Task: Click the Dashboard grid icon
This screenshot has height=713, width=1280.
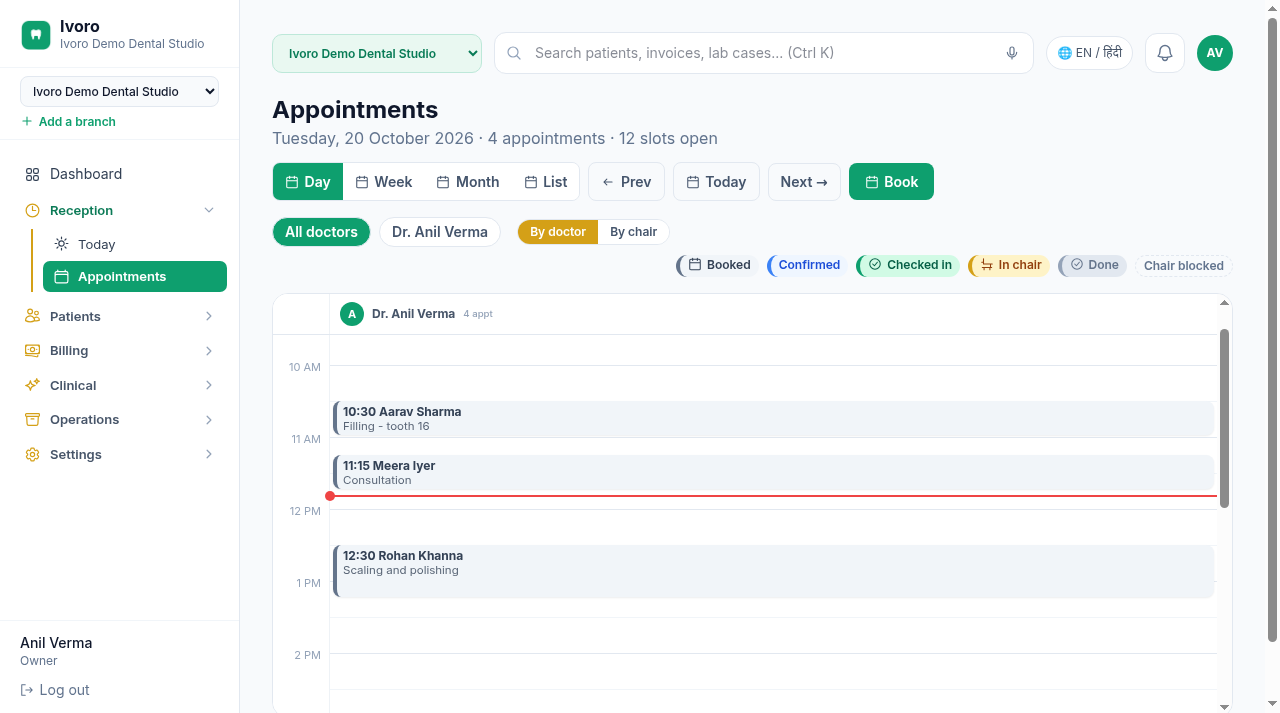Action: [32, 174]
